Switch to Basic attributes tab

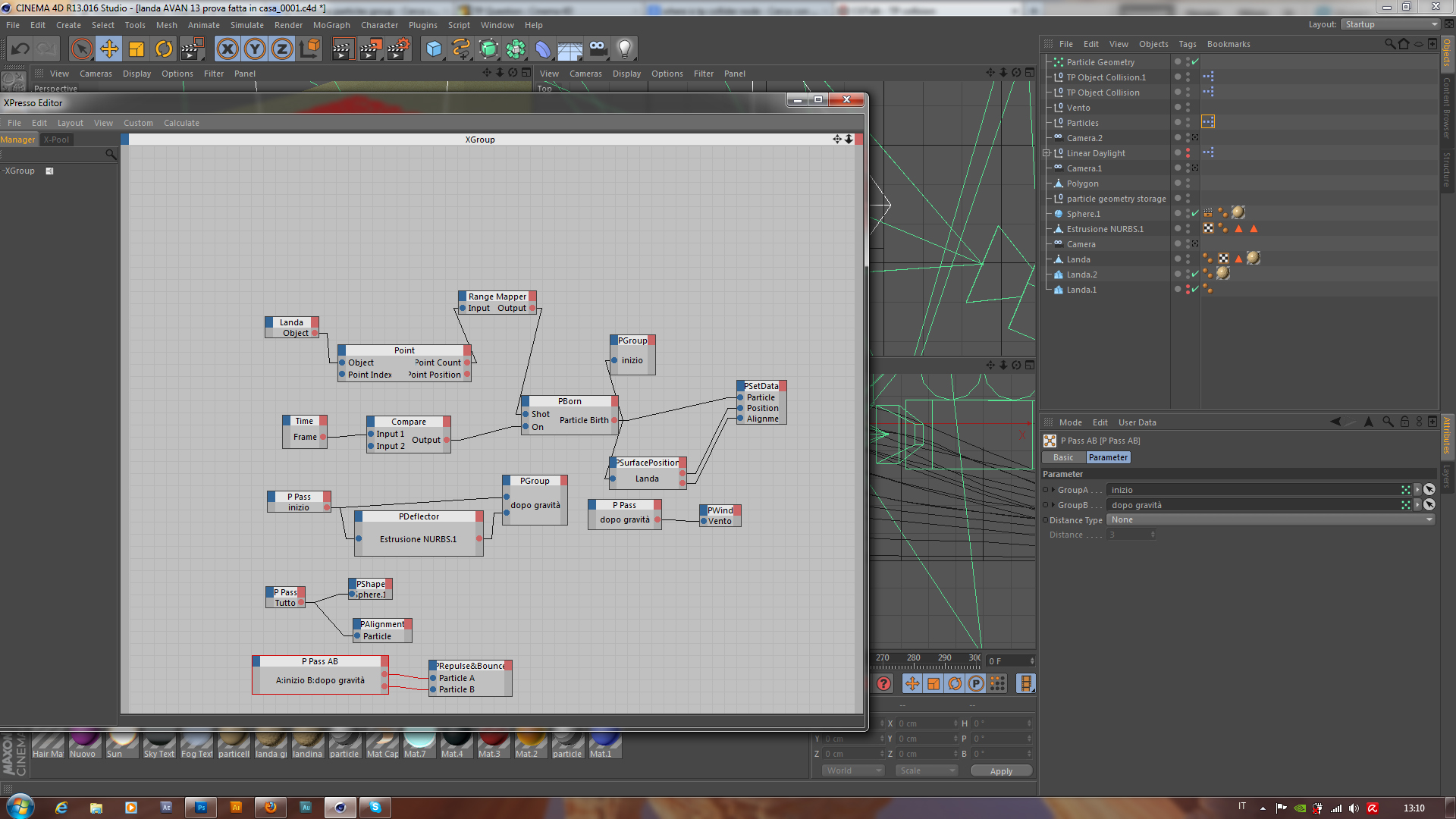[x=1063, y=458]
